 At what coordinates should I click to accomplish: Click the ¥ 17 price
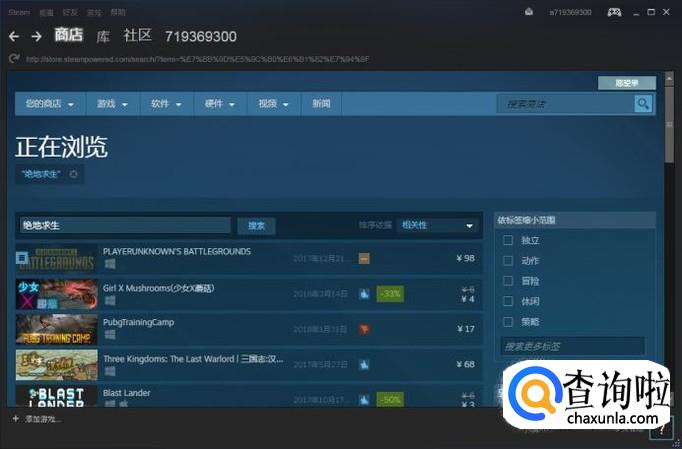[466, 329]
